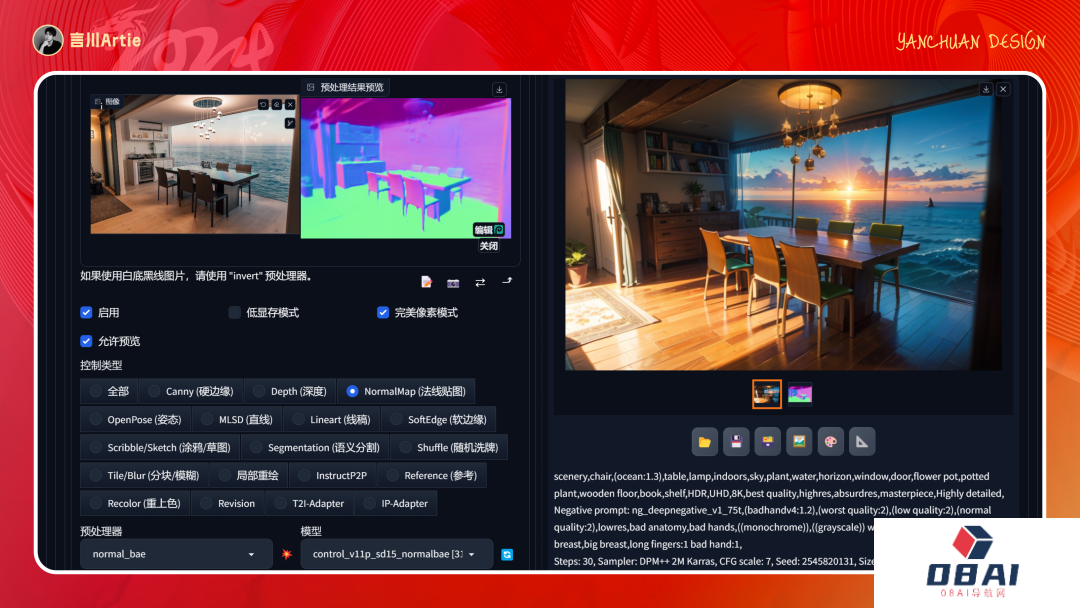
Task: Send the image to img2img with picture icon
Action: coord(799,441)
